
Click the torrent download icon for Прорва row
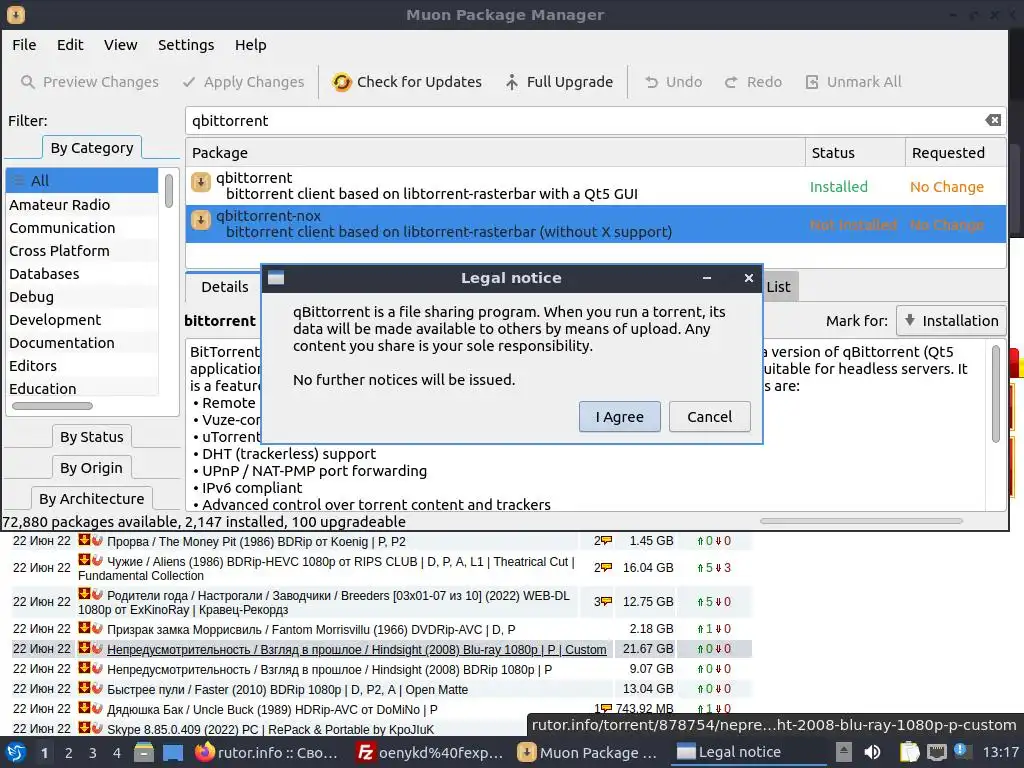[84, 540]
